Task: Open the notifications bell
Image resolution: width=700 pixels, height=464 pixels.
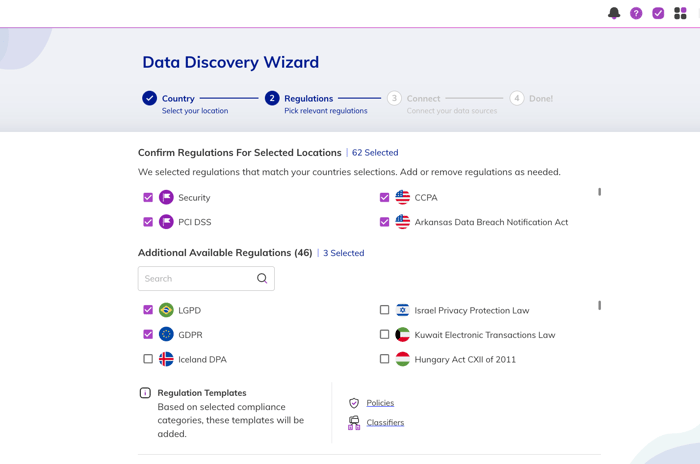Action: 614,13
